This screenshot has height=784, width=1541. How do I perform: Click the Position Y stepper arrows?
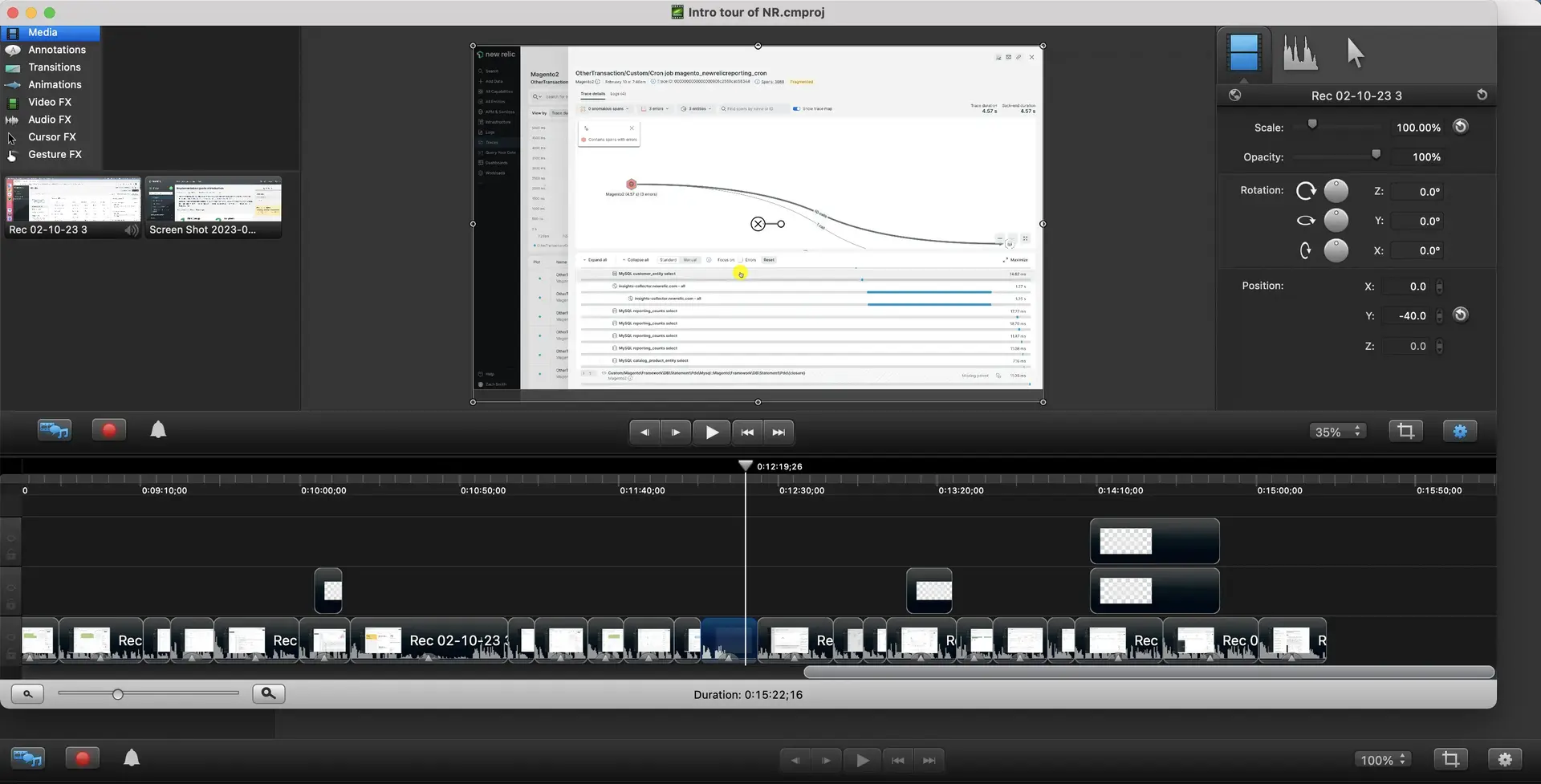point(1439,316)
